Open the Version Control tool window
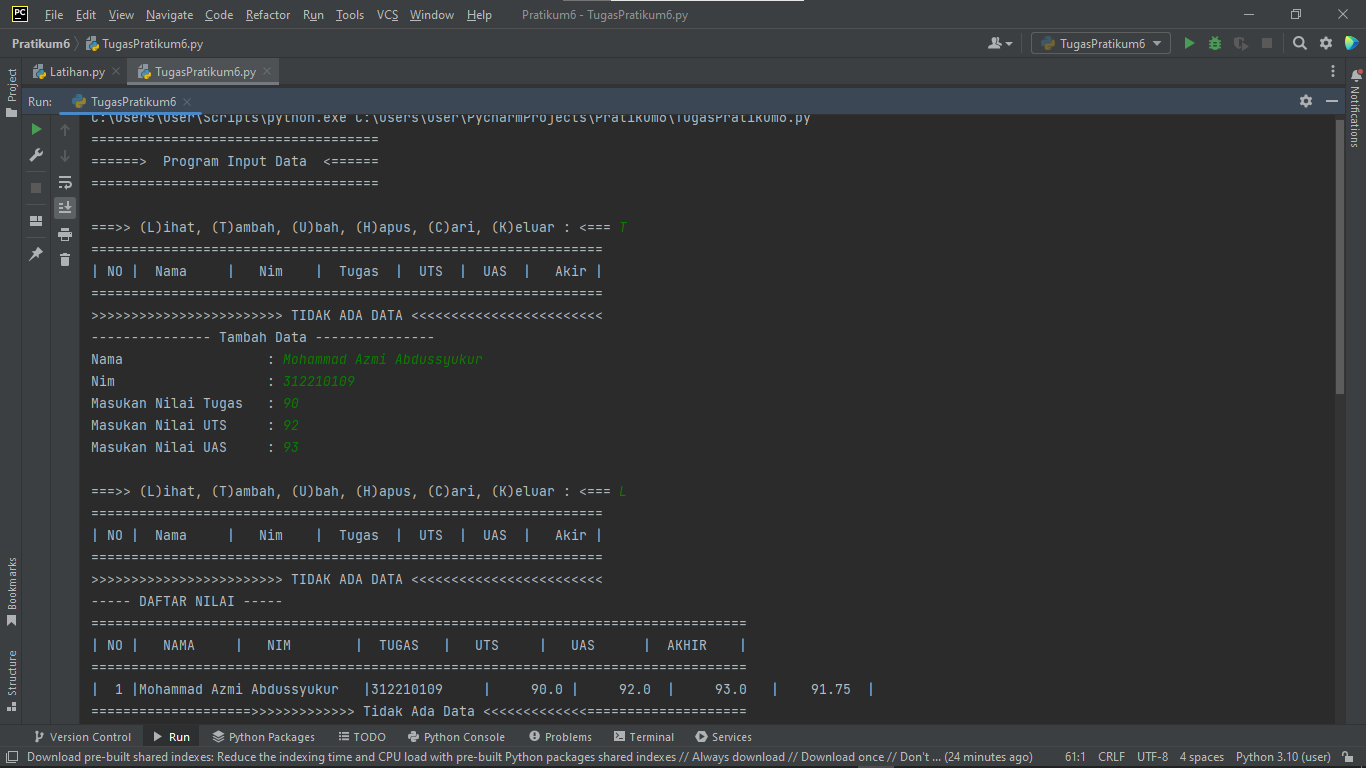The image size is (1366, 768). coord(82,737)
